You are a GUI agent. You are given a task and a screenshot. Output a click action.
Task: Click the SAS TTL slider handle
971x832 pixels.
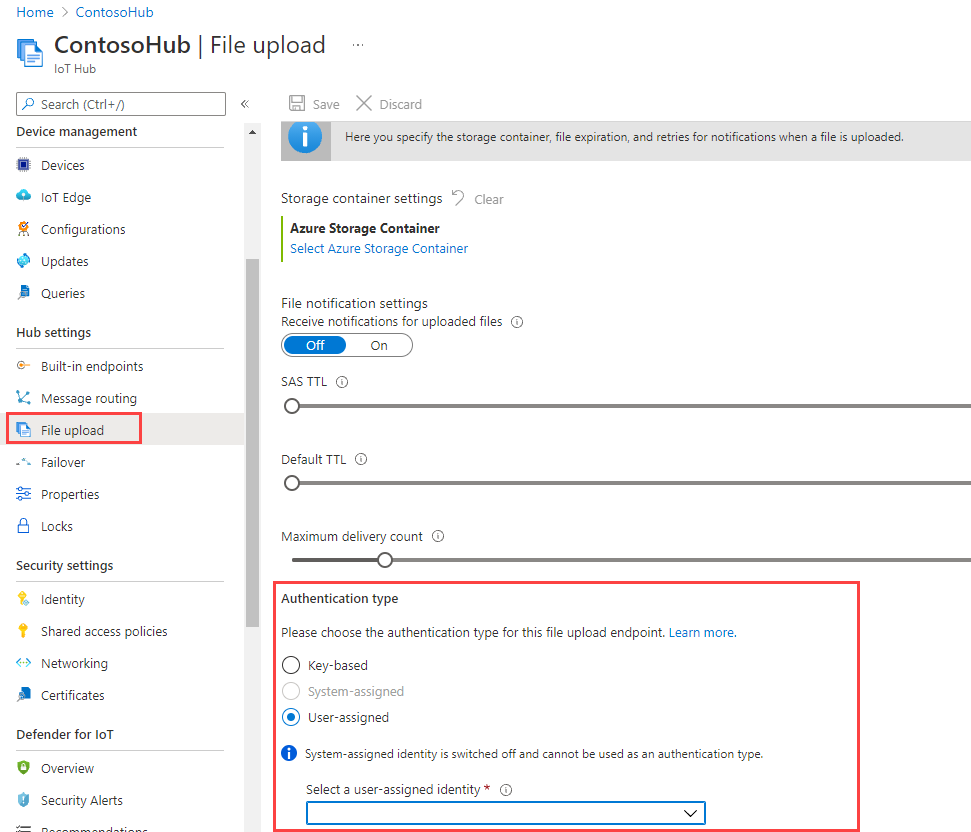pyautogui.click(x=292, y=406)
